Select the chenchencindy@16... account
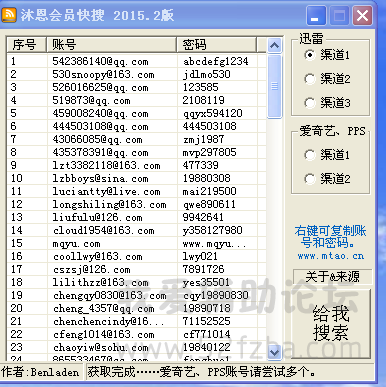The image size is (386, 387). (108, 321)
